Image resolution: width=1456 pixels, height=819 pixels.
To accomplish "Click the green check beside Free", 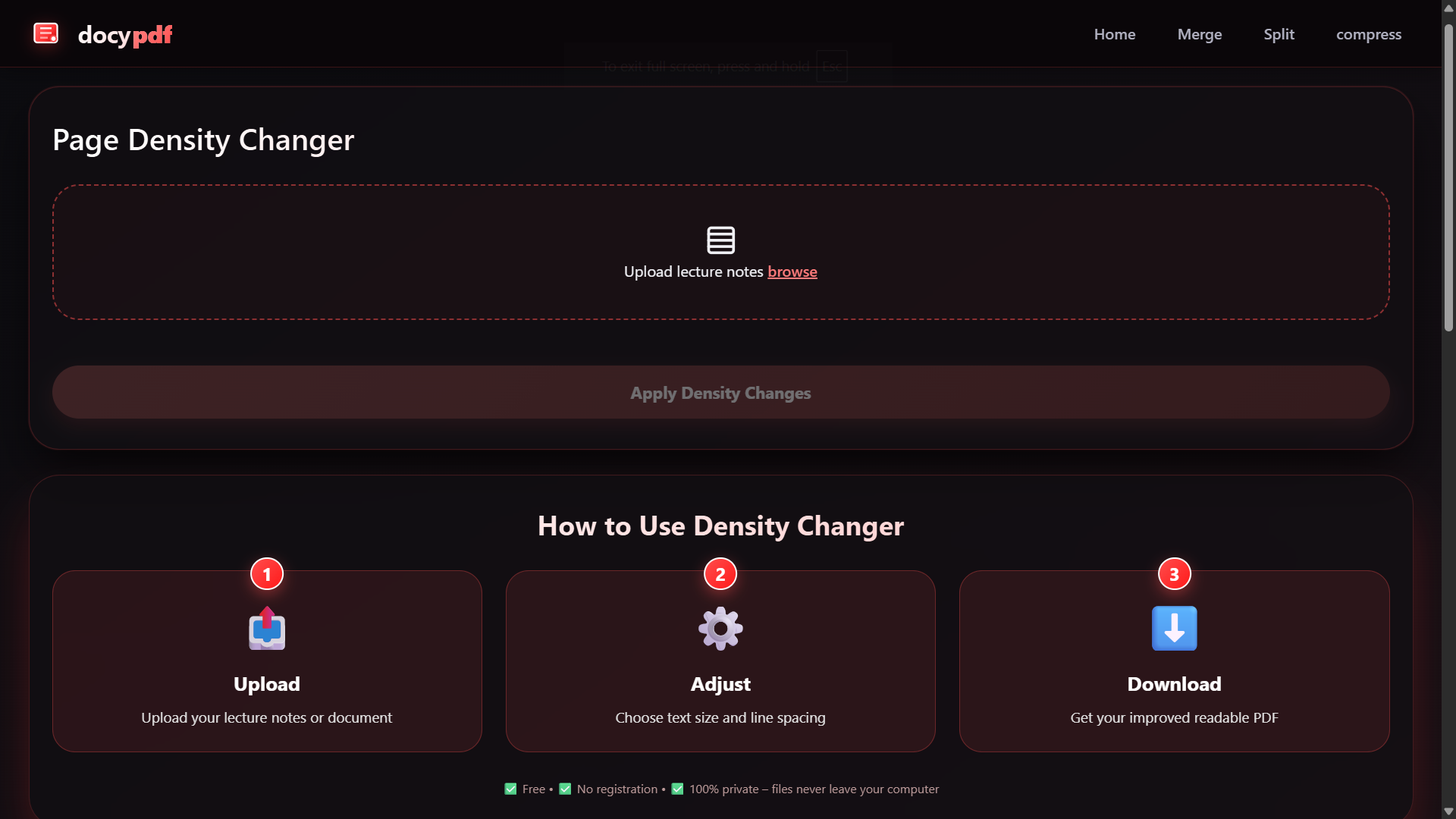I will point(510,789).
